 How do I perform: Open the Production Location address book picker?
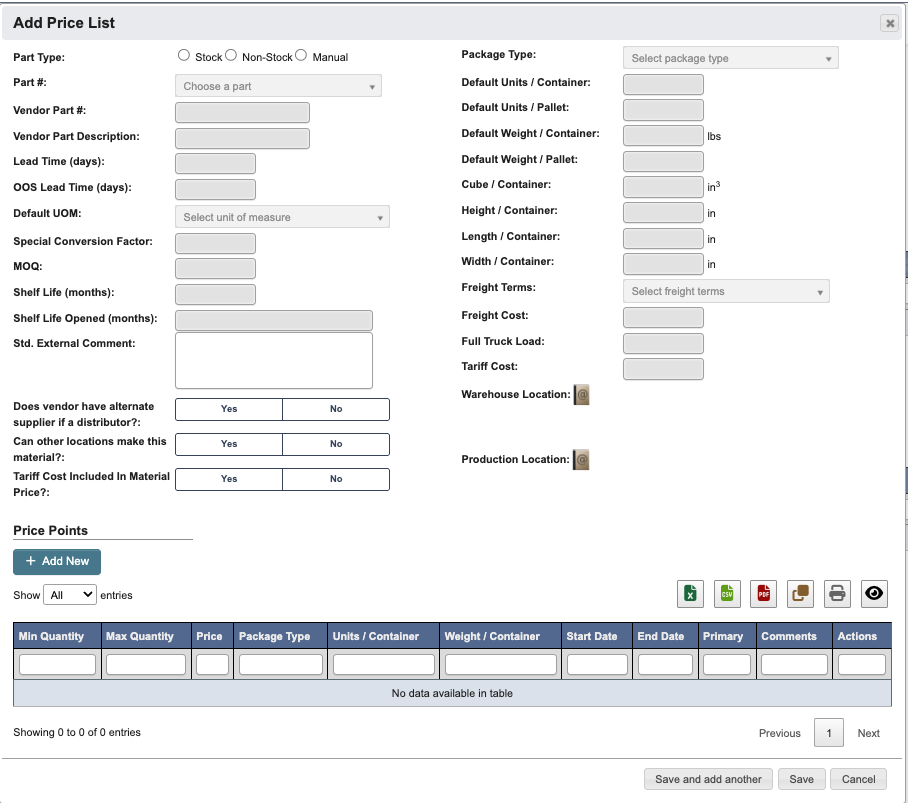[581, 459]
